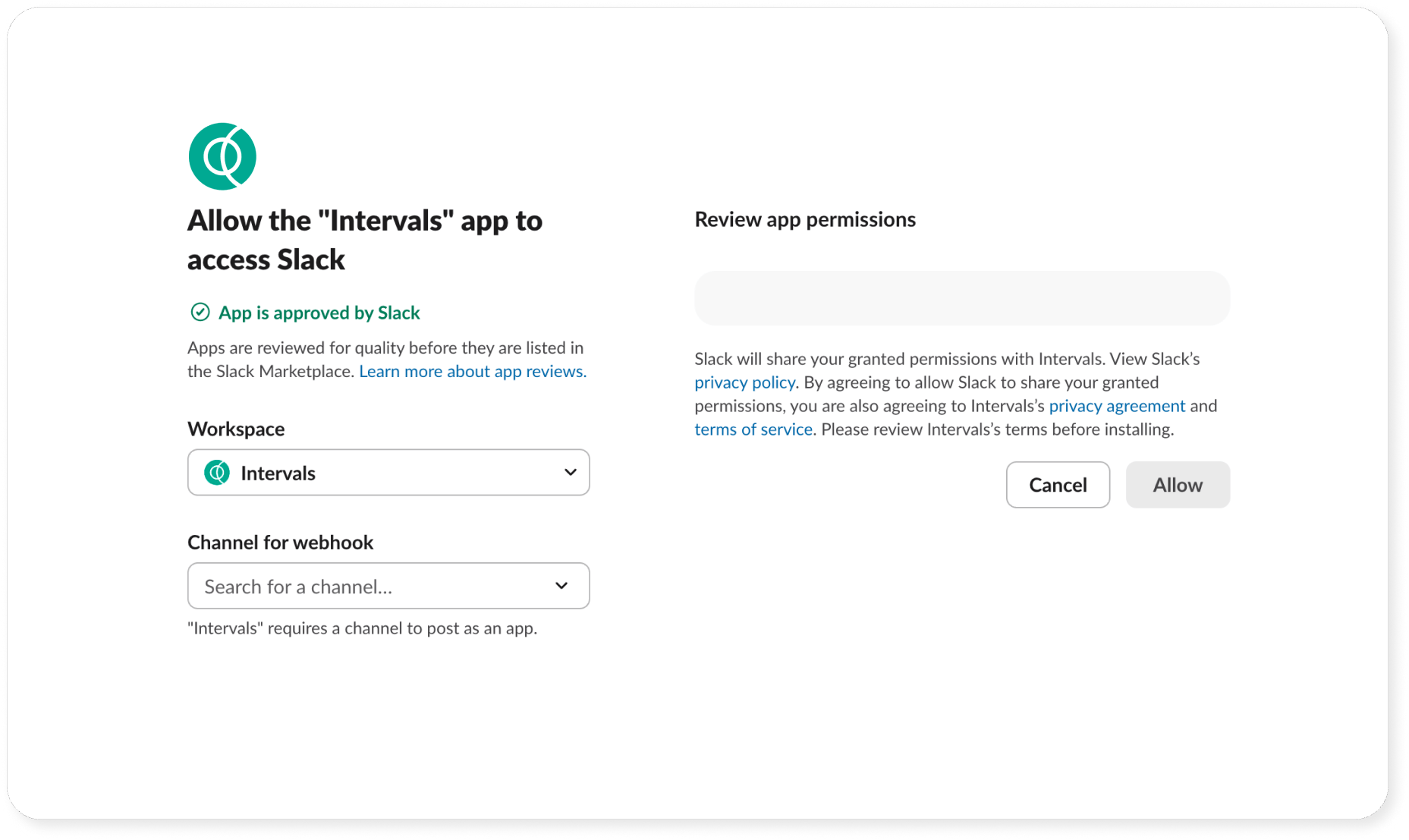The width and height of the screenshot is (1409, 840).
Task: Click the green approved checkmark icon
Action: point(200,313)
